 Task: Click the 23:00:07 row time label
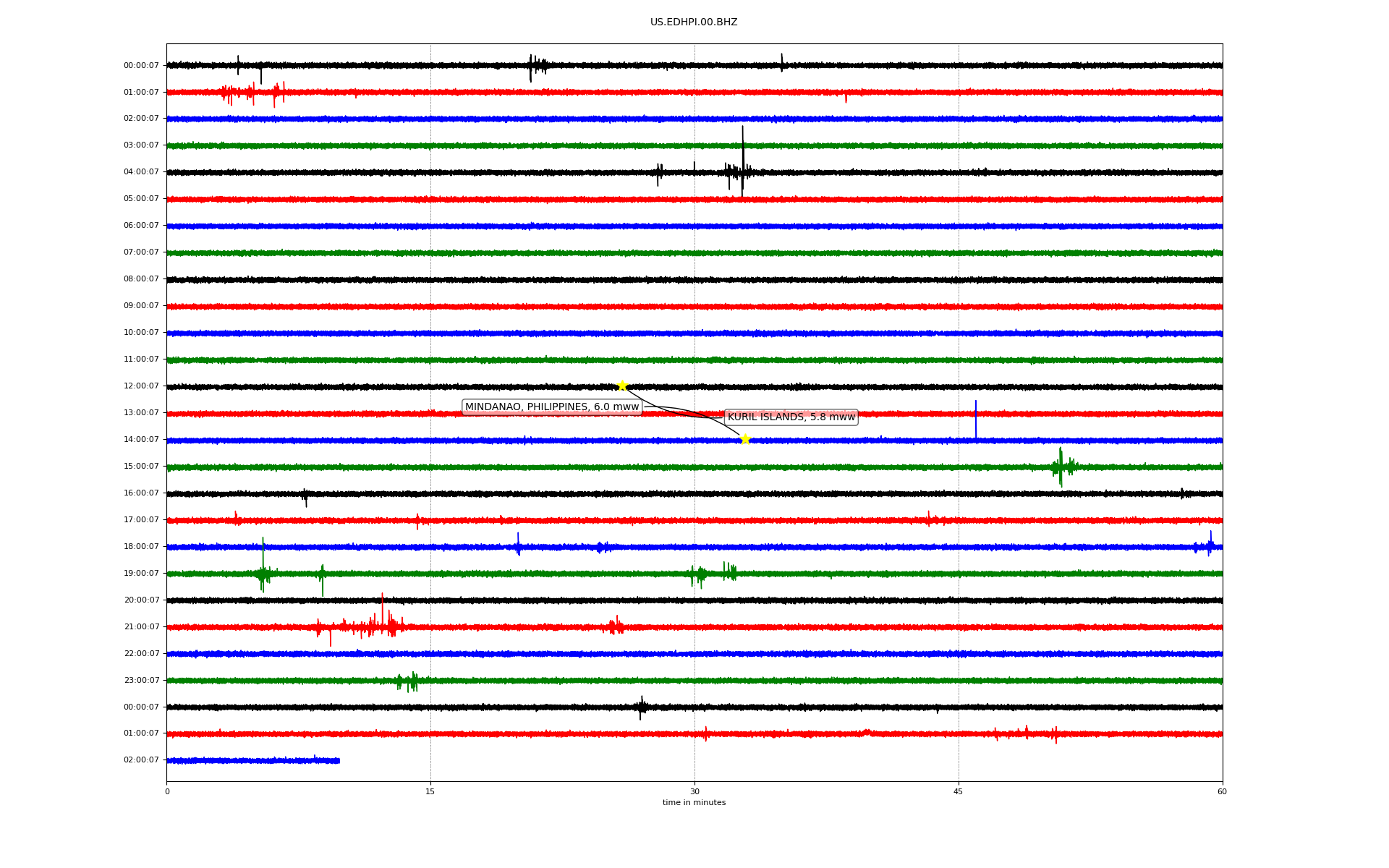click(x=141, y=681)
